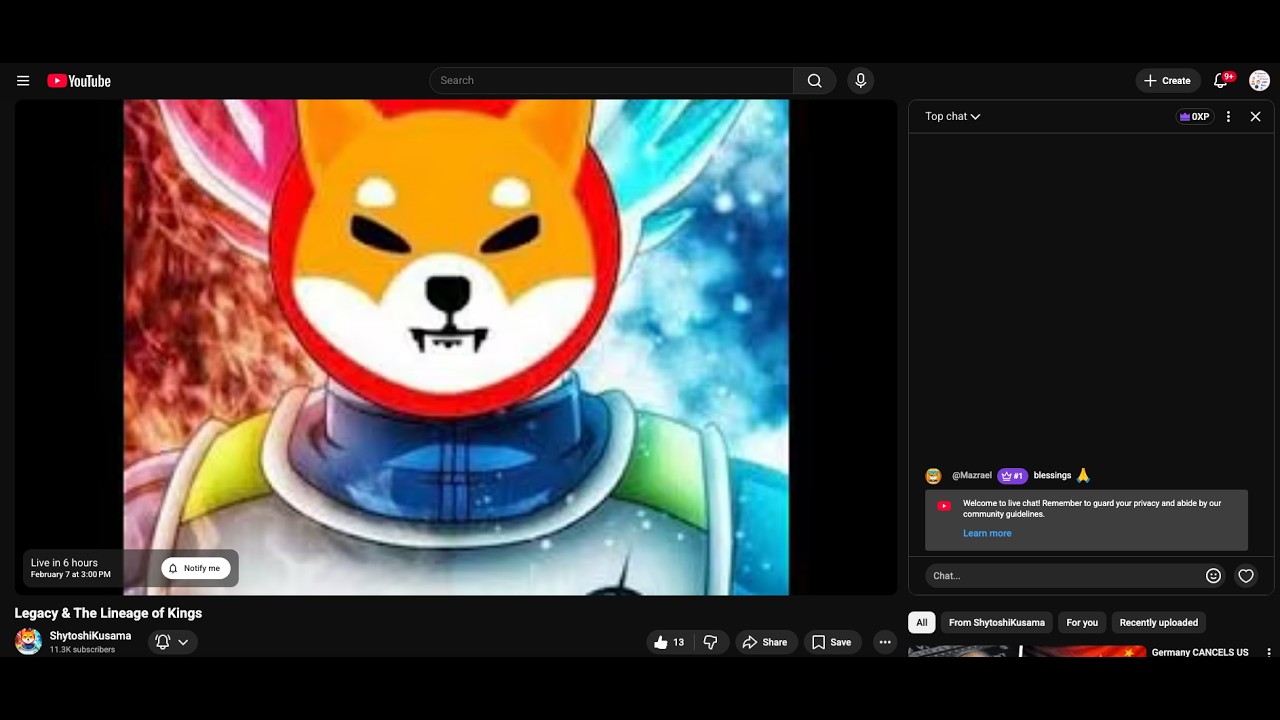Click the video title Legacy & The Lineage of Kings
1280x720 pixels.
(x=108, y=613)
